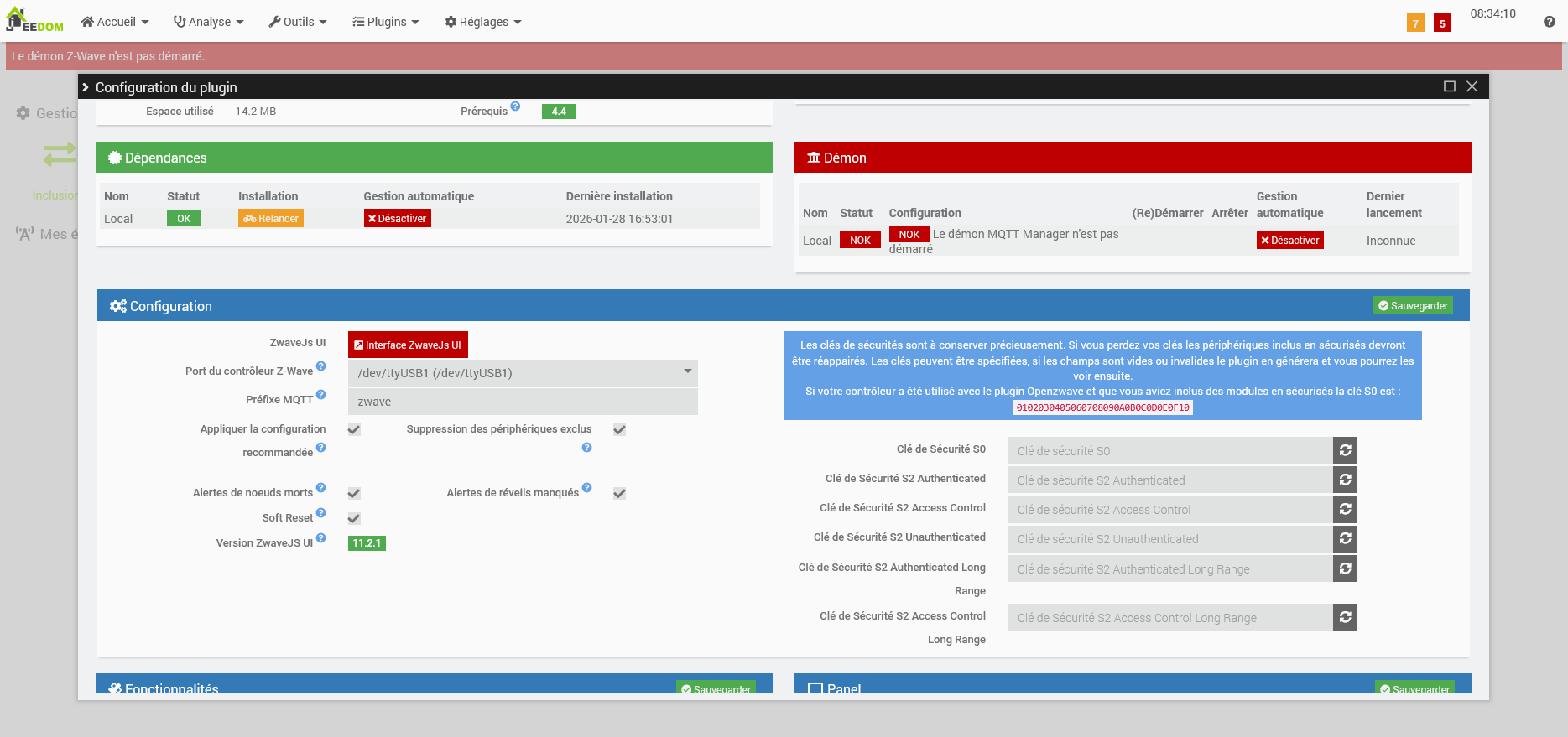
Task: Click the S2 Access Control key field
Action: tap(1170, 509)
